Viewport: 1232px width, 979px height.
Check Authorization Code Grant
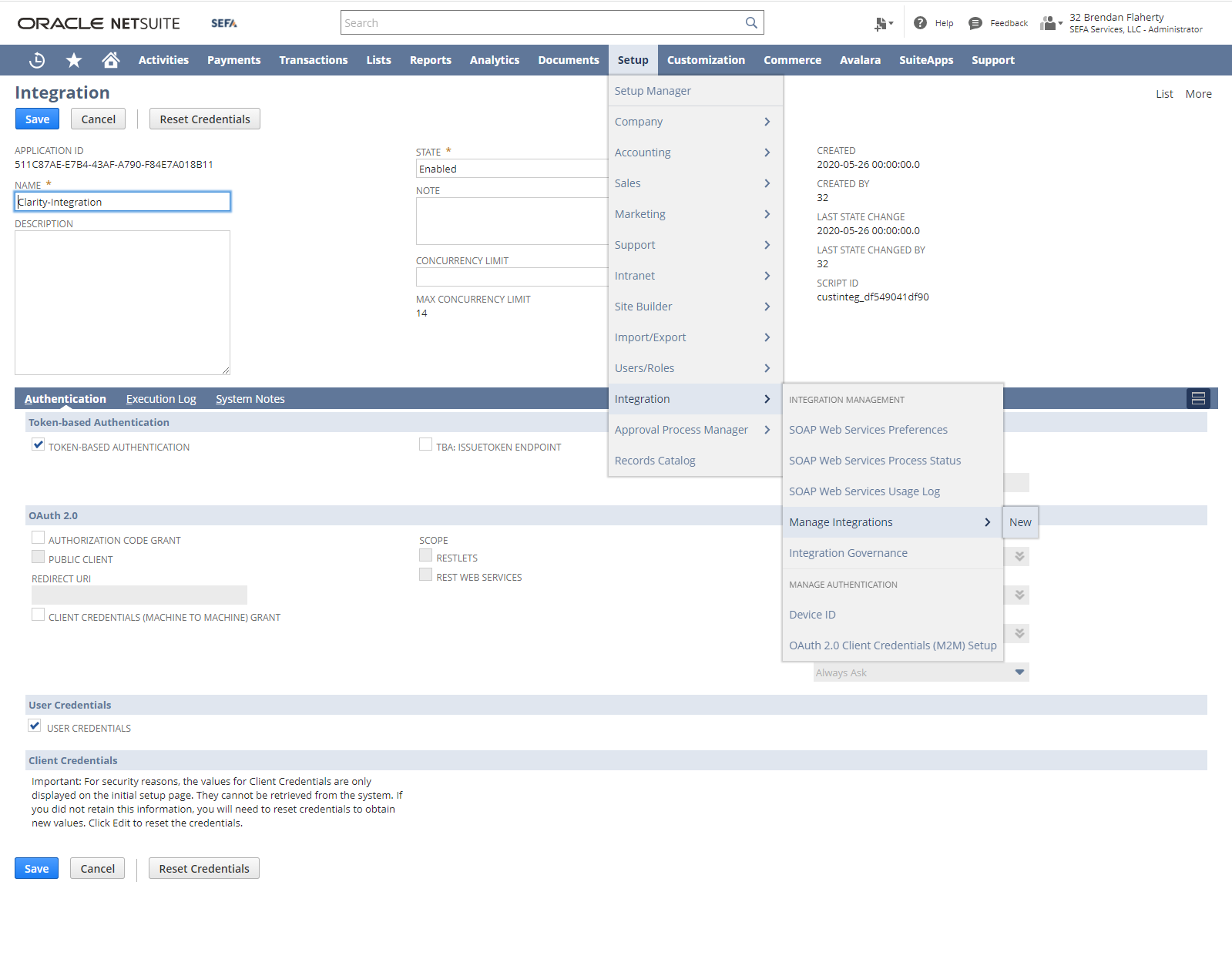coord(38,538)
